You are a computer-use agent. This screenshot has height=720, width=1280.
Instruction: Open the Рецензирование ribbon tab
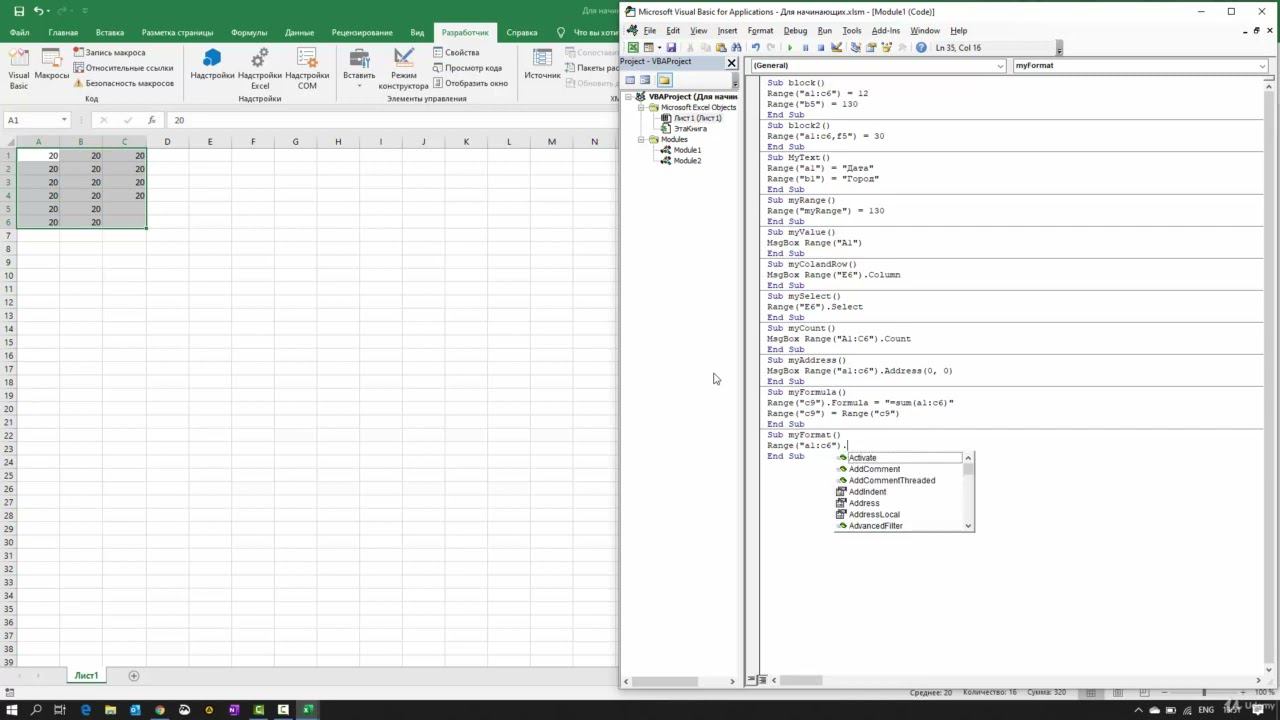(x=362, y=32)
